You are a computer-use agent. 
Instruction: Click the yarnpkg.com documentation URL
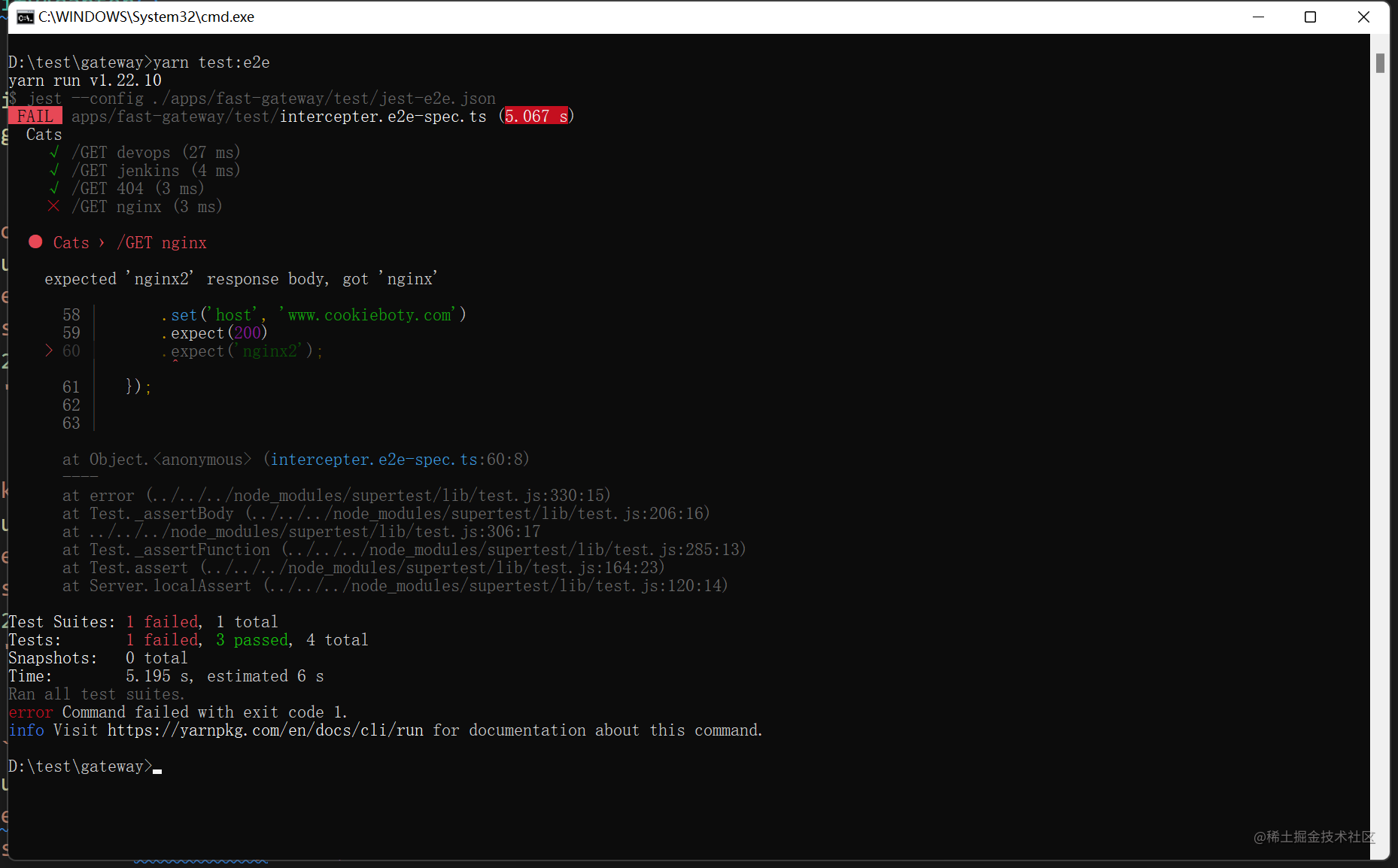click(265, 730)
